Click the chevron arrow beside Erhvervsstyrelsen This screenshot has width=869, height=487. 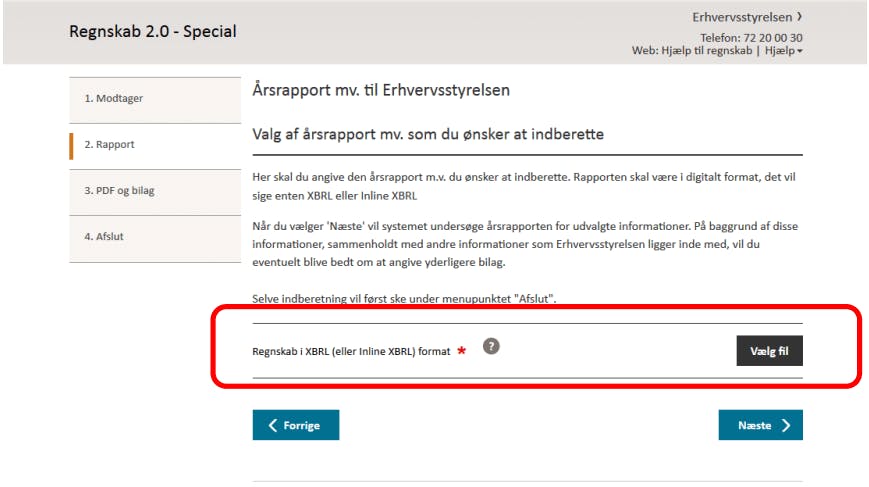pyautogui.click(x=799, y=17)
